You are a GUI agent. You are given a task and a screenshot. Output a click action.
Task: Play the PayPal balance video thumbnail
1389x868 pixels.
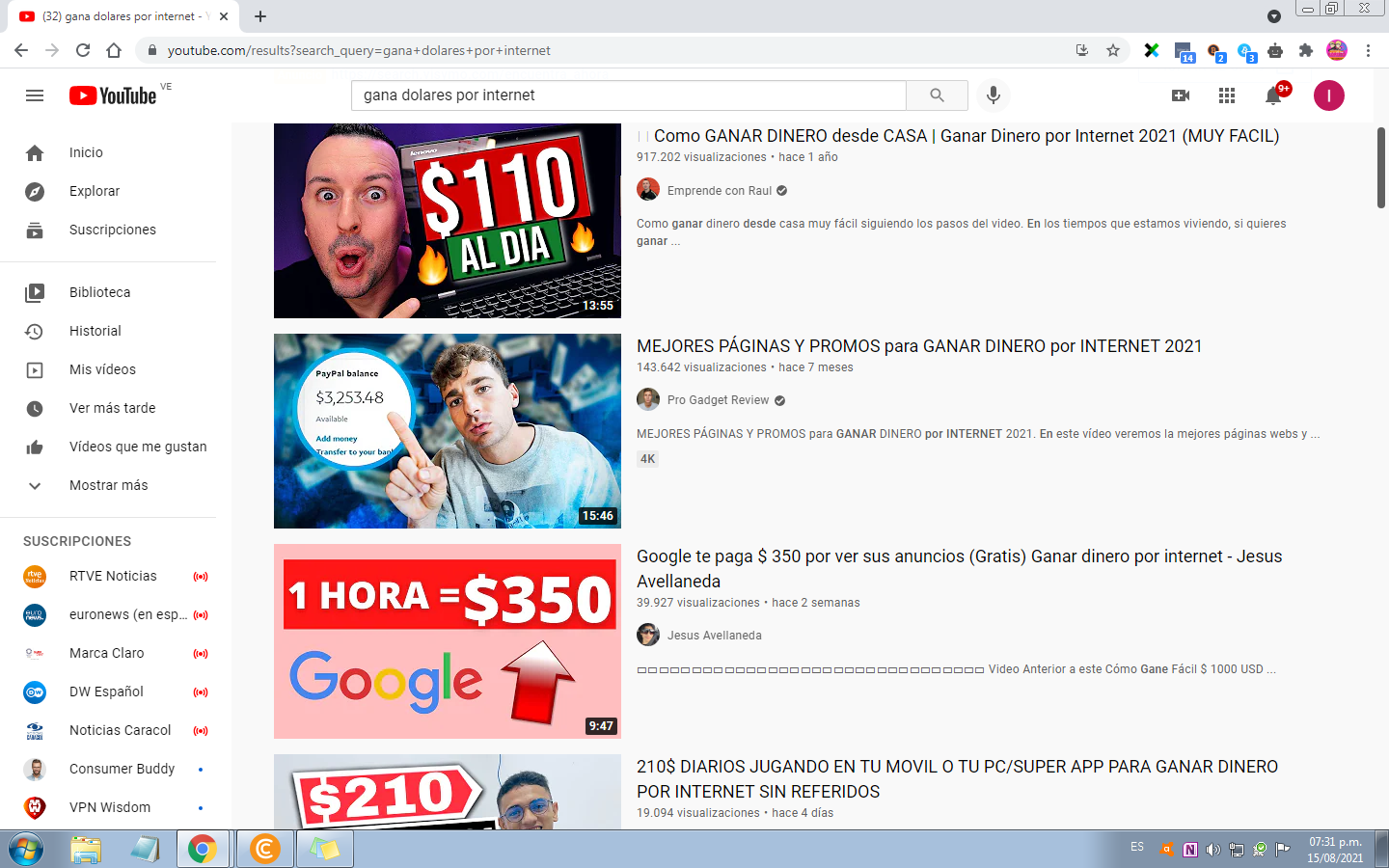point(448,431)
